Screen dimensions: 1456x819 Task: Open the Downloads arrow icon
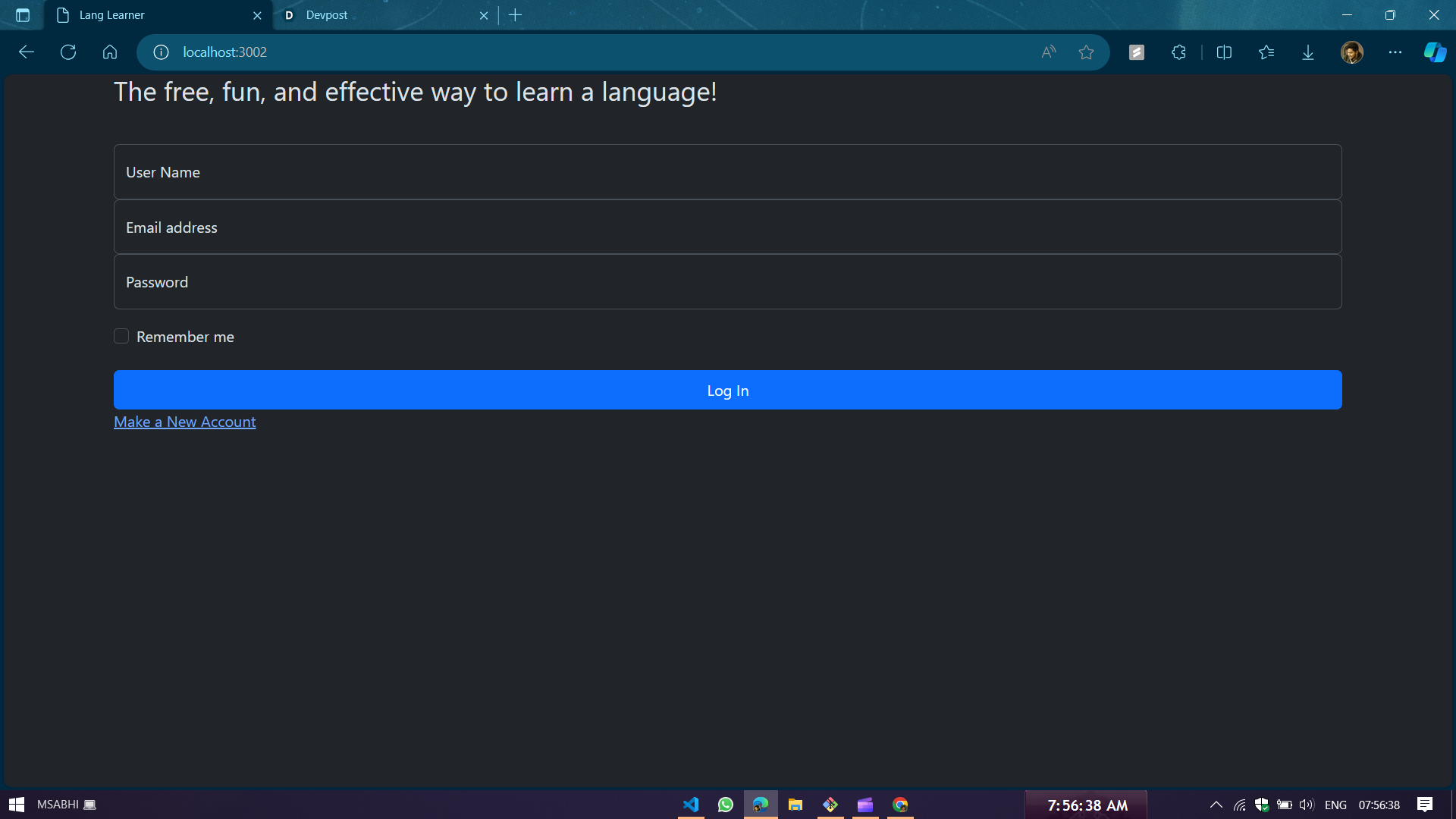(x=1308, y=52)
